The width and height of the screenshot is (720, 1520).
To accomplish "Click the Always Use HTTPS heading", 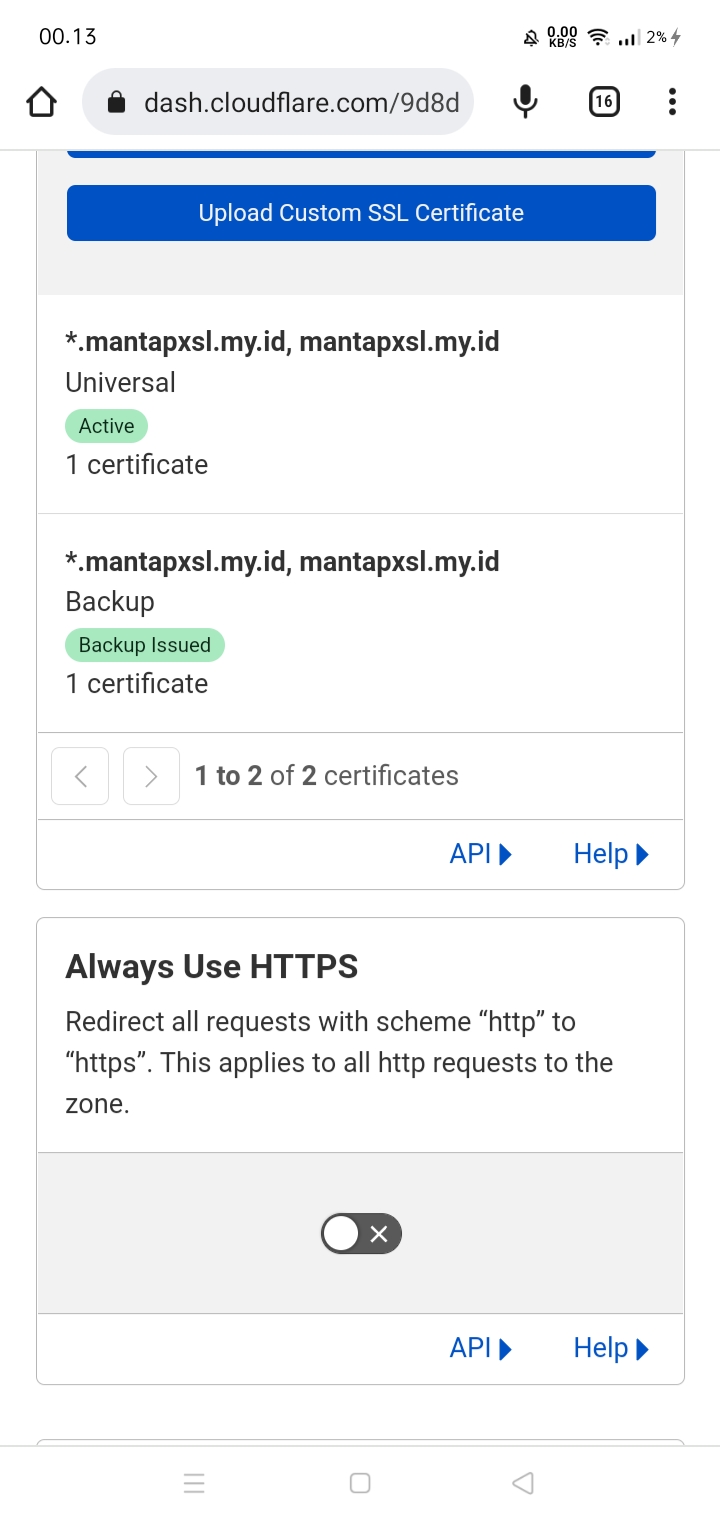I will 212,967.
